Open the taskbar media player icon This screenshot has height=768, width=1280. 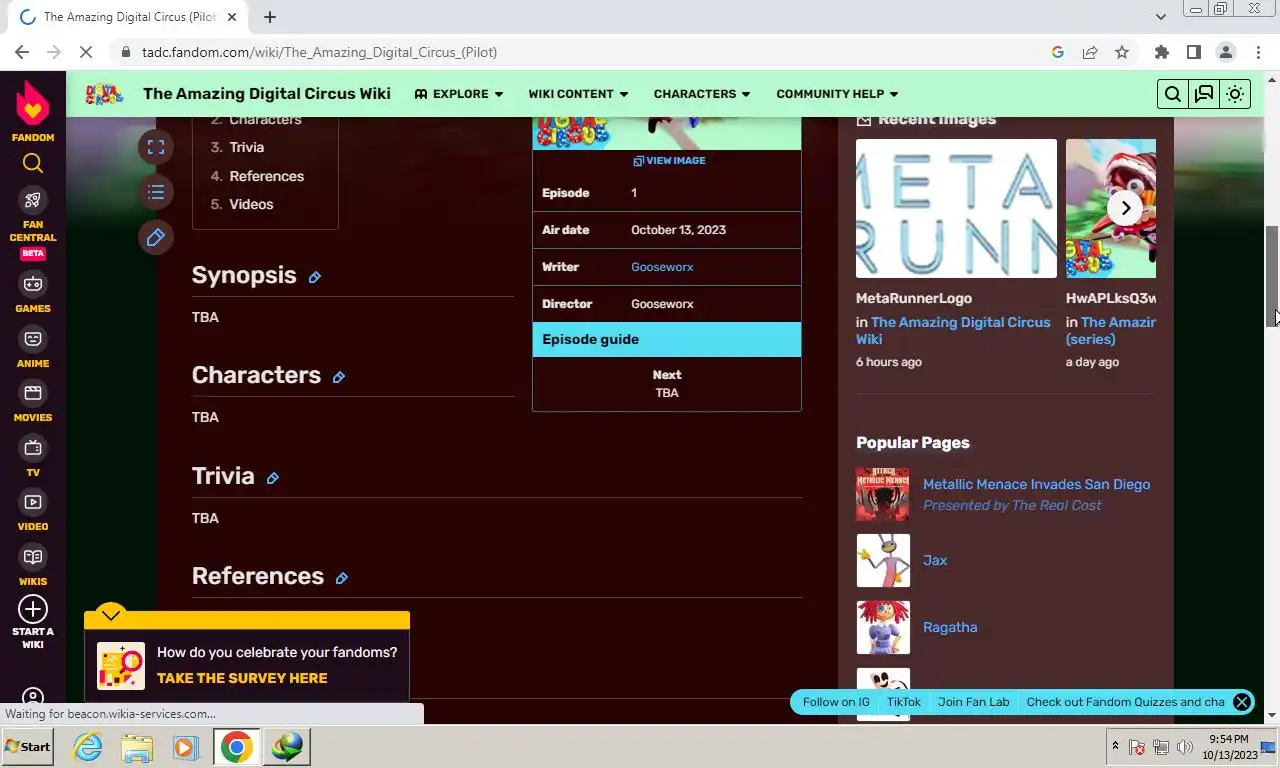pos(185,747)
